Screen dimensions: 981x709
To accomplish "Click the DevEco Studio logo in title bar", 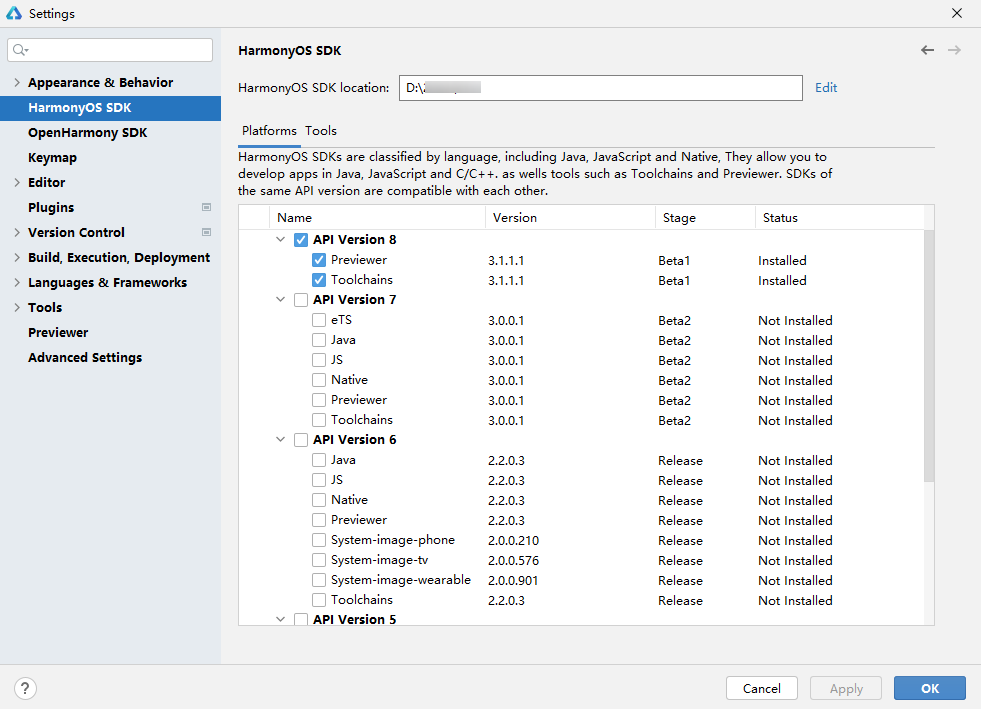I will [14, 13].
